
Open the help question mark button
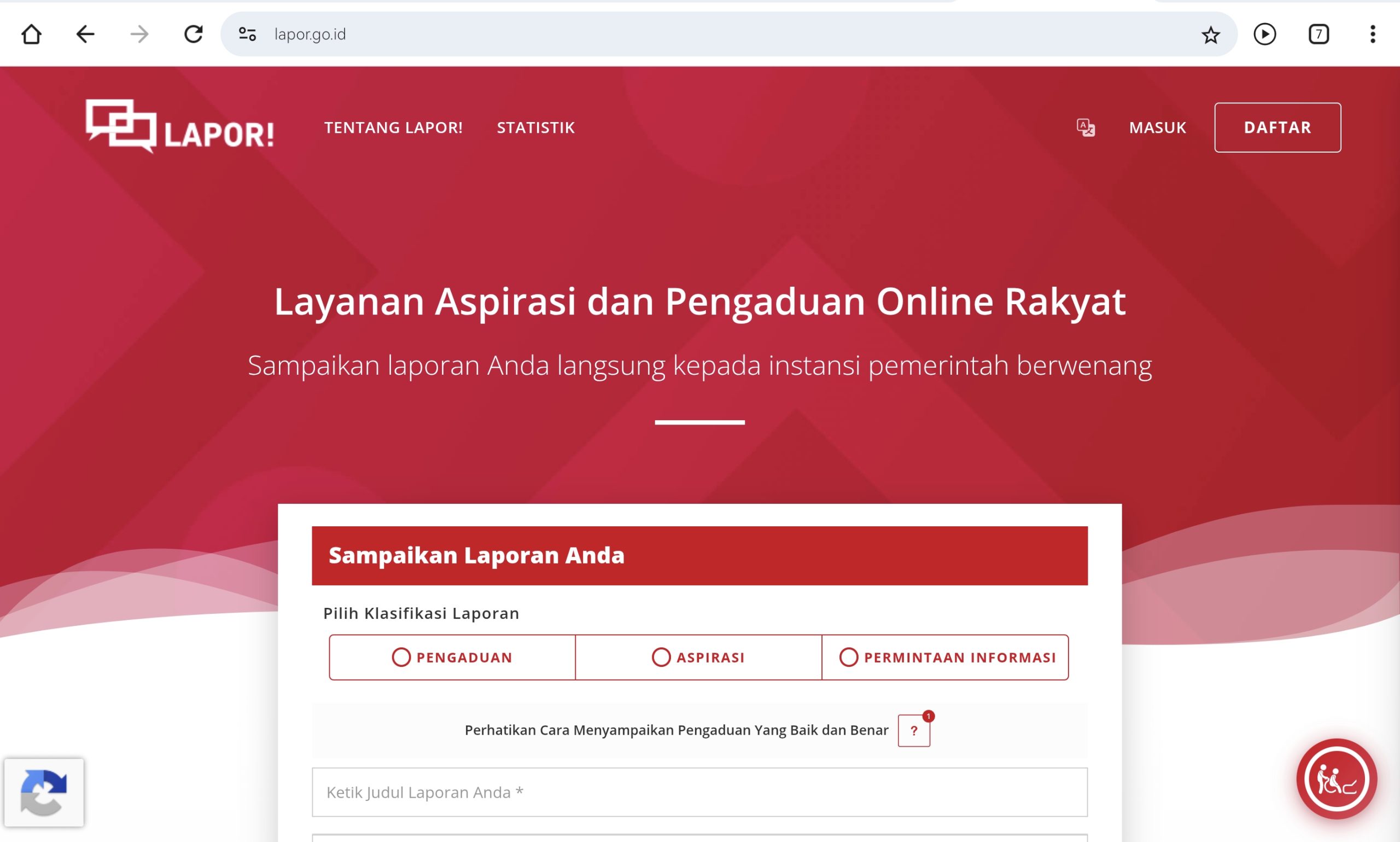click(914, 730)
